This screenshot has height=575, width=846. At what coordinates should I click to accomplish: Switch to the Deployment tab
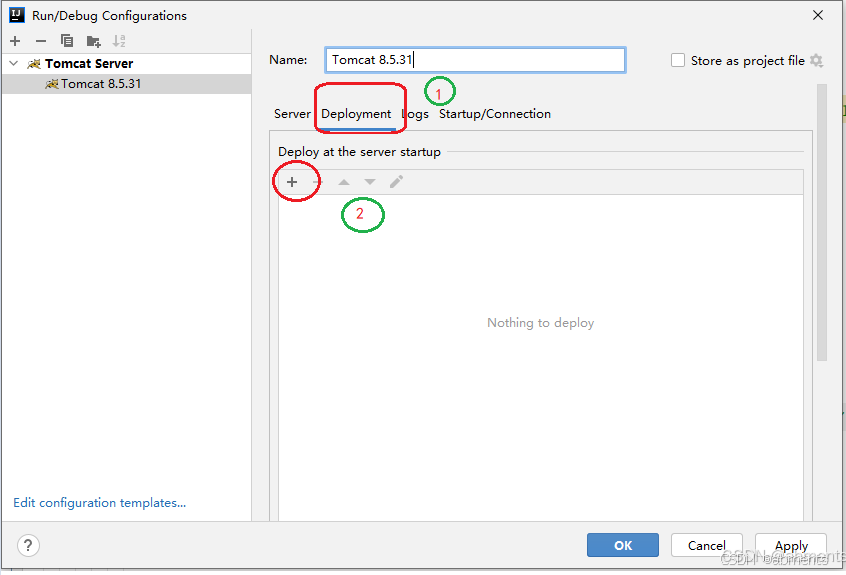[x=356, y=114]
